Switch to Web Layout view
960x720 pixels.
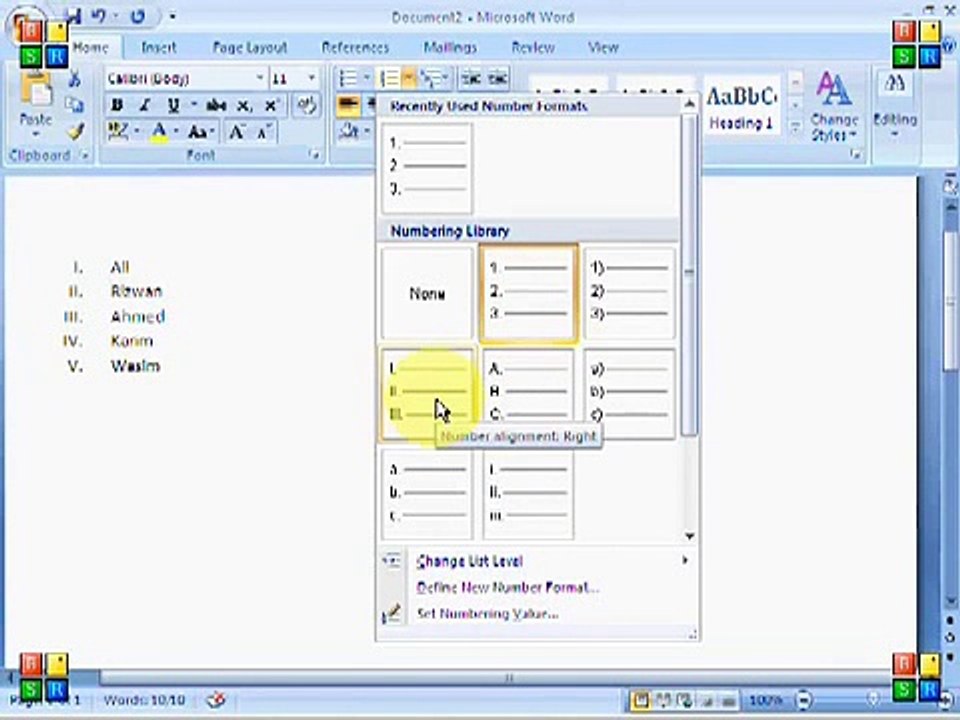(x=684, y=700)
